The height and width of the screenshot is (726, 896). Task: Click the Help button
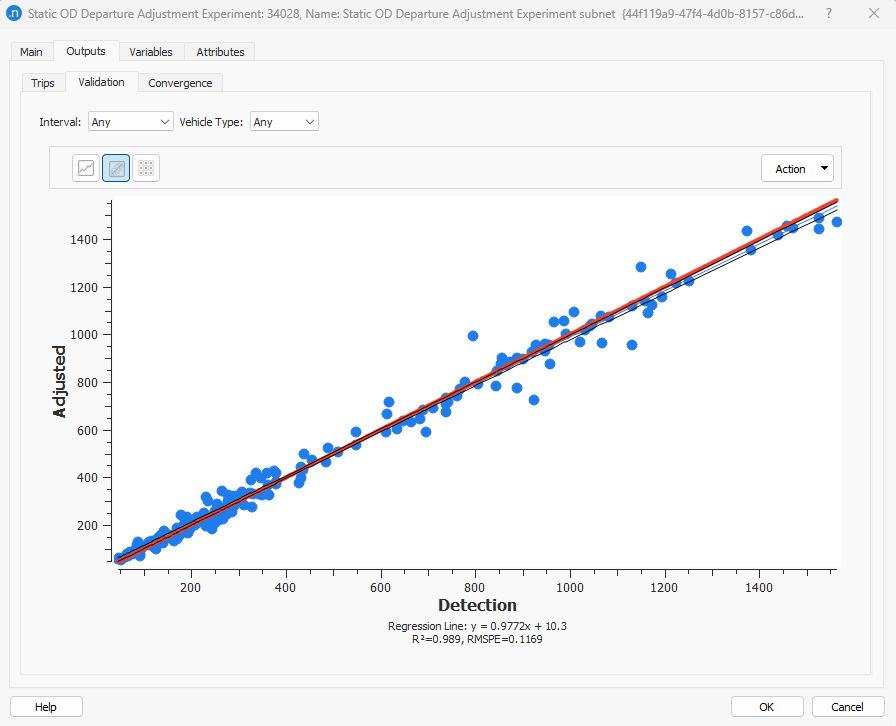[x=46, y=707]
